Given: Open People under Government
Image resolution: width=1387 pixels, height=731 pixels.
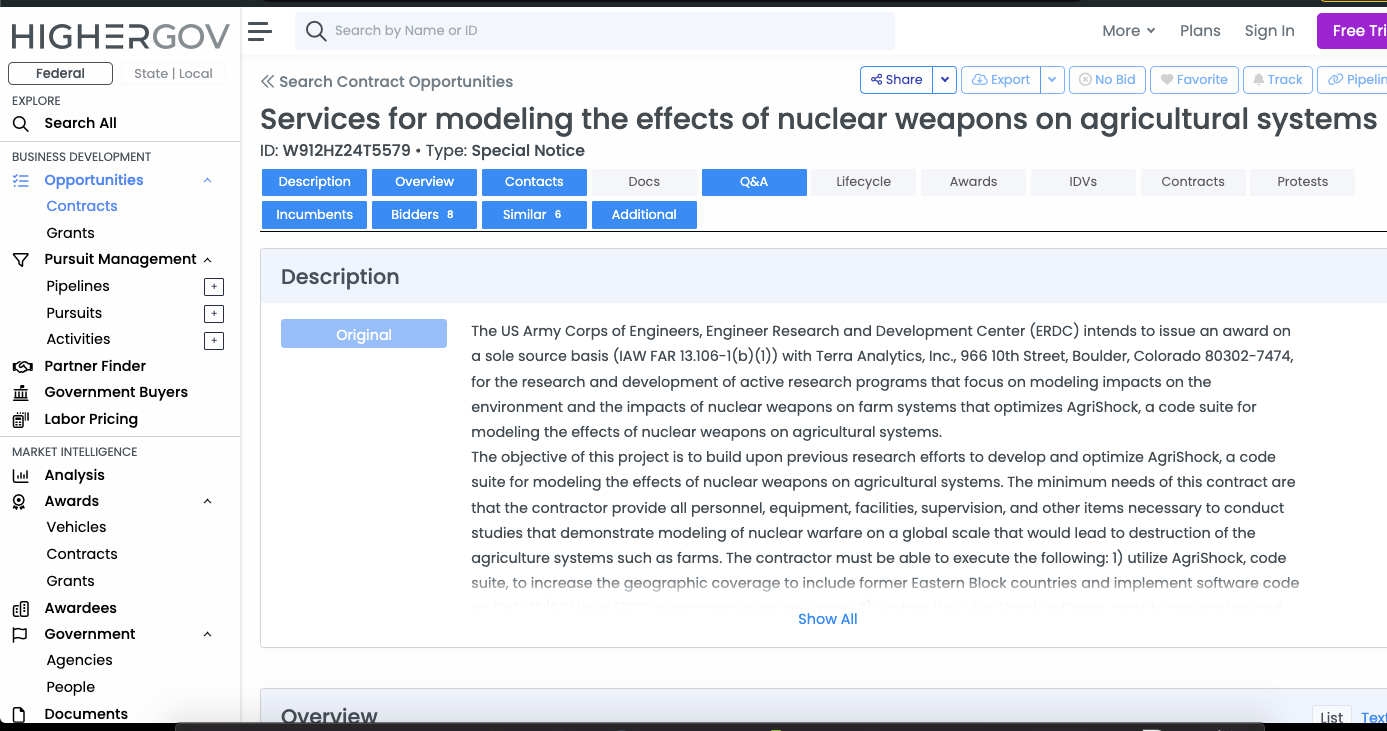Looking at the screenshot, I should tap(70, 687).
